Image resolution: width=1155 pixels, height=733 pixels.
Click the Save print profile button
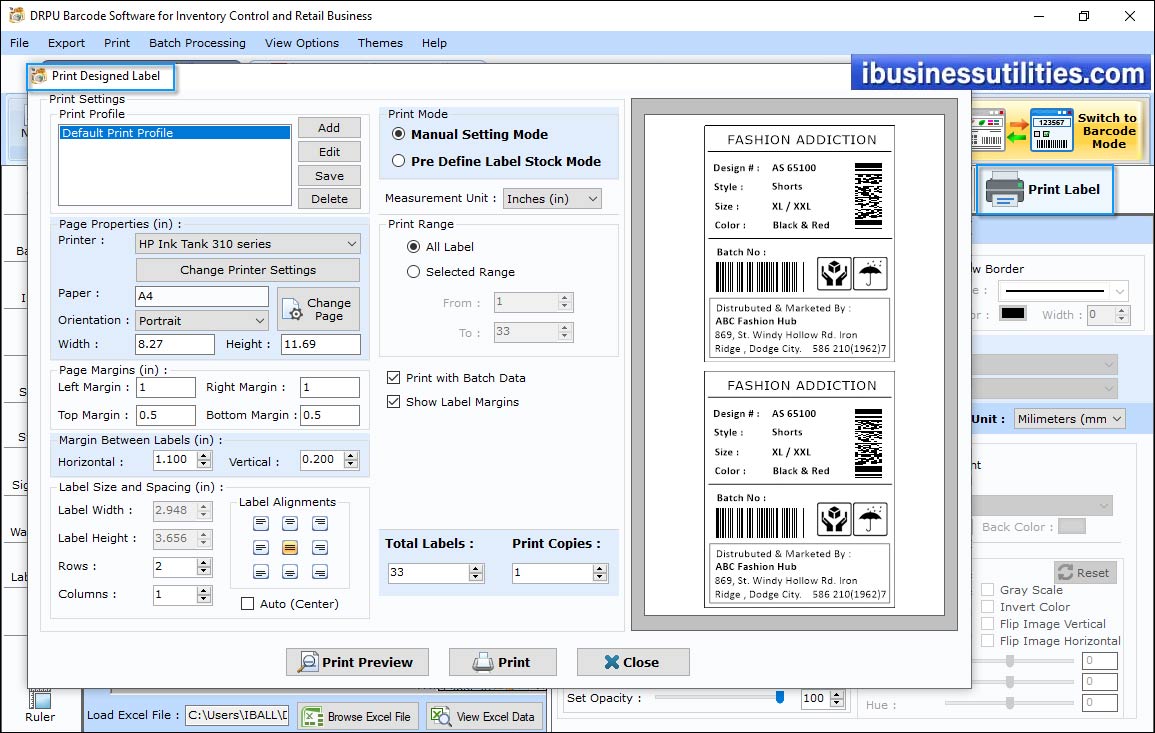click(x=329, y=175)
